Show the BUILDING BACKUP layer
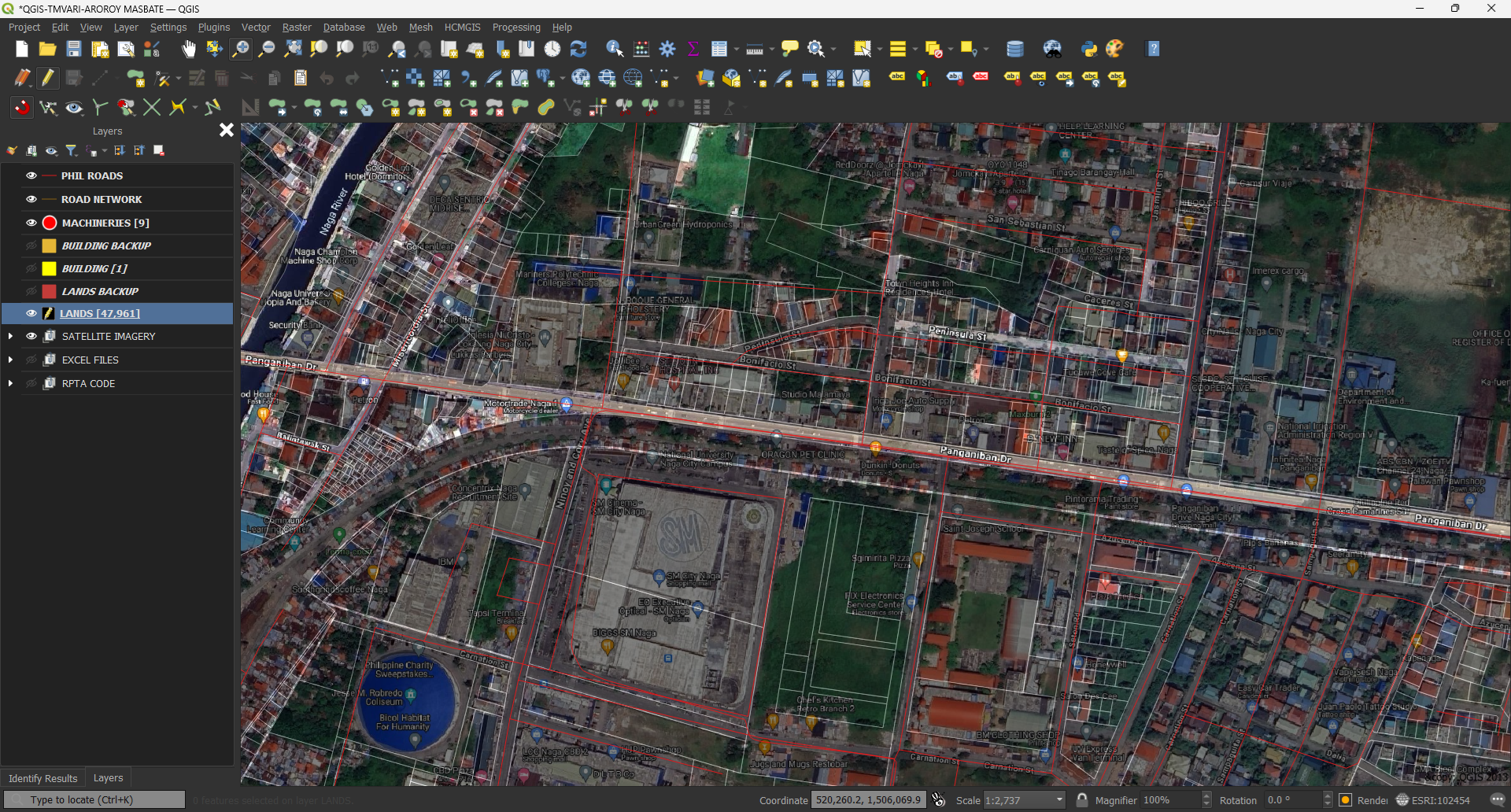Viewport: 1511px width, 812px height. (31, 245)
